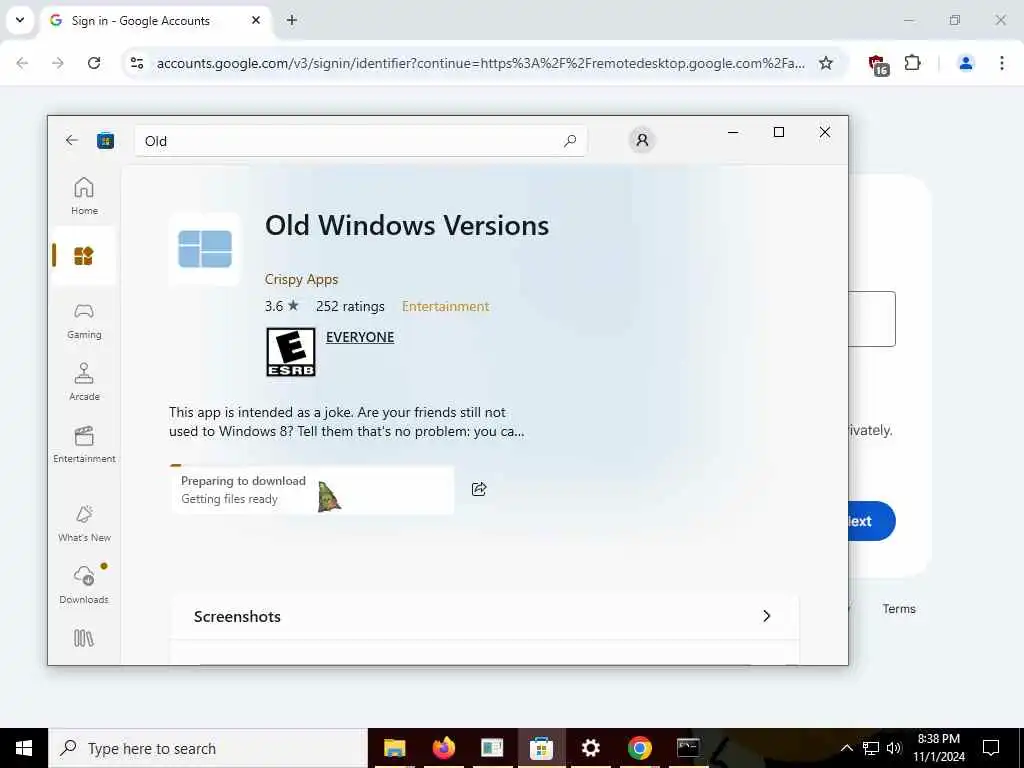The width and height of the screenshot is (1024, 768).
Task: Open the Entertainment category link
Action: pos(445,306)
